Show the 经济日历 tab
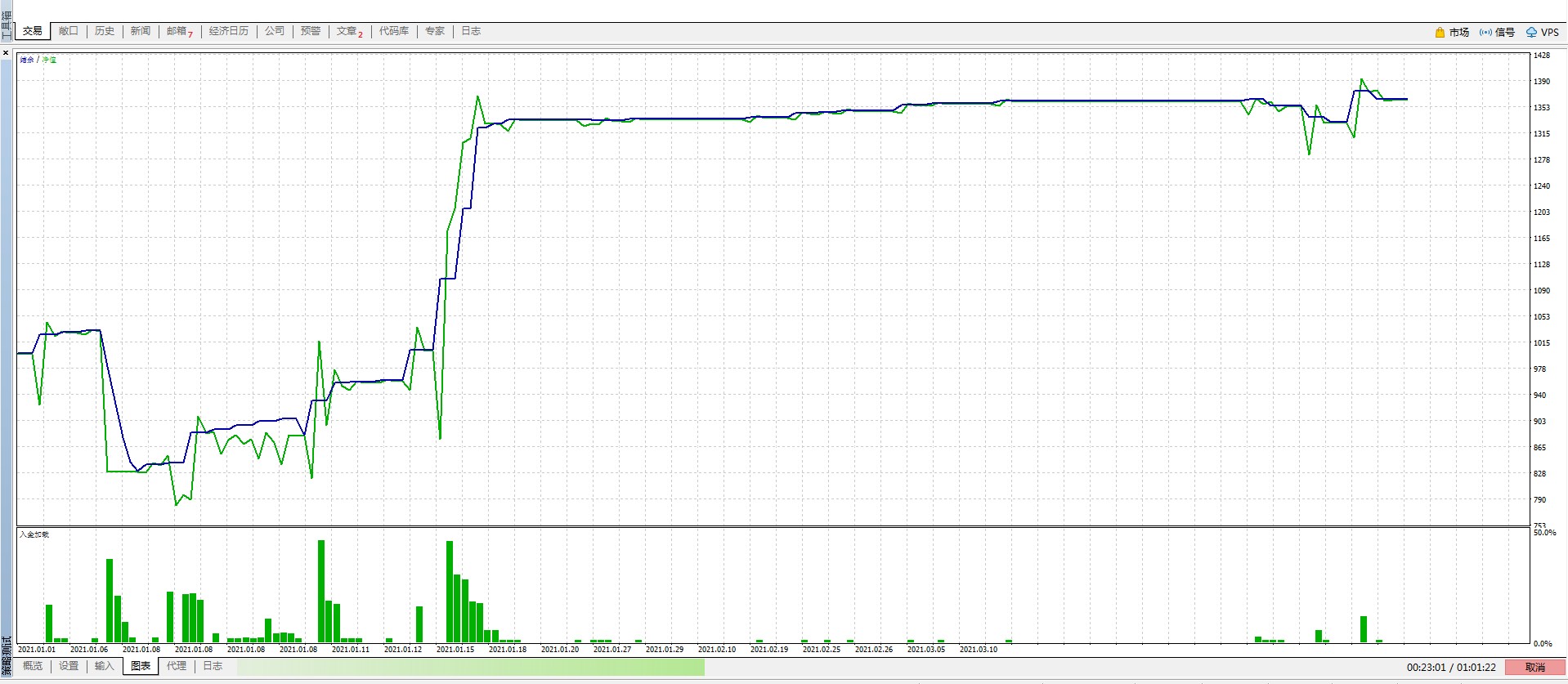 [x=229, y=31]
